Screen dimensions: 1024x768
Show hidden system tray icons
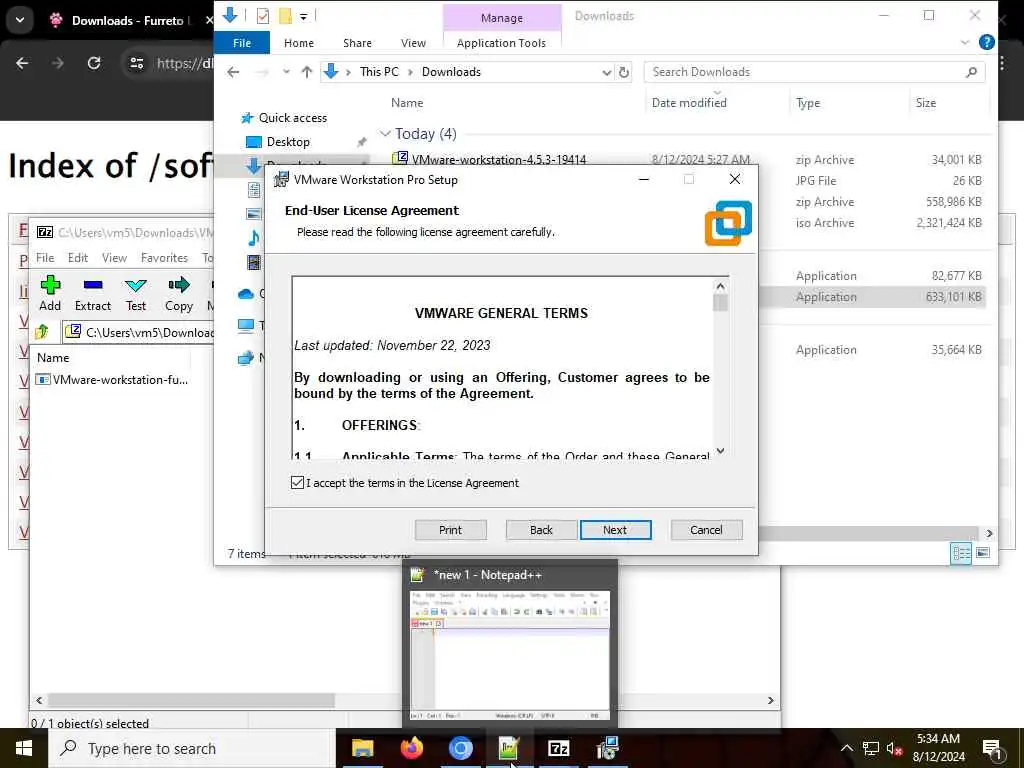tap(846, 748)
